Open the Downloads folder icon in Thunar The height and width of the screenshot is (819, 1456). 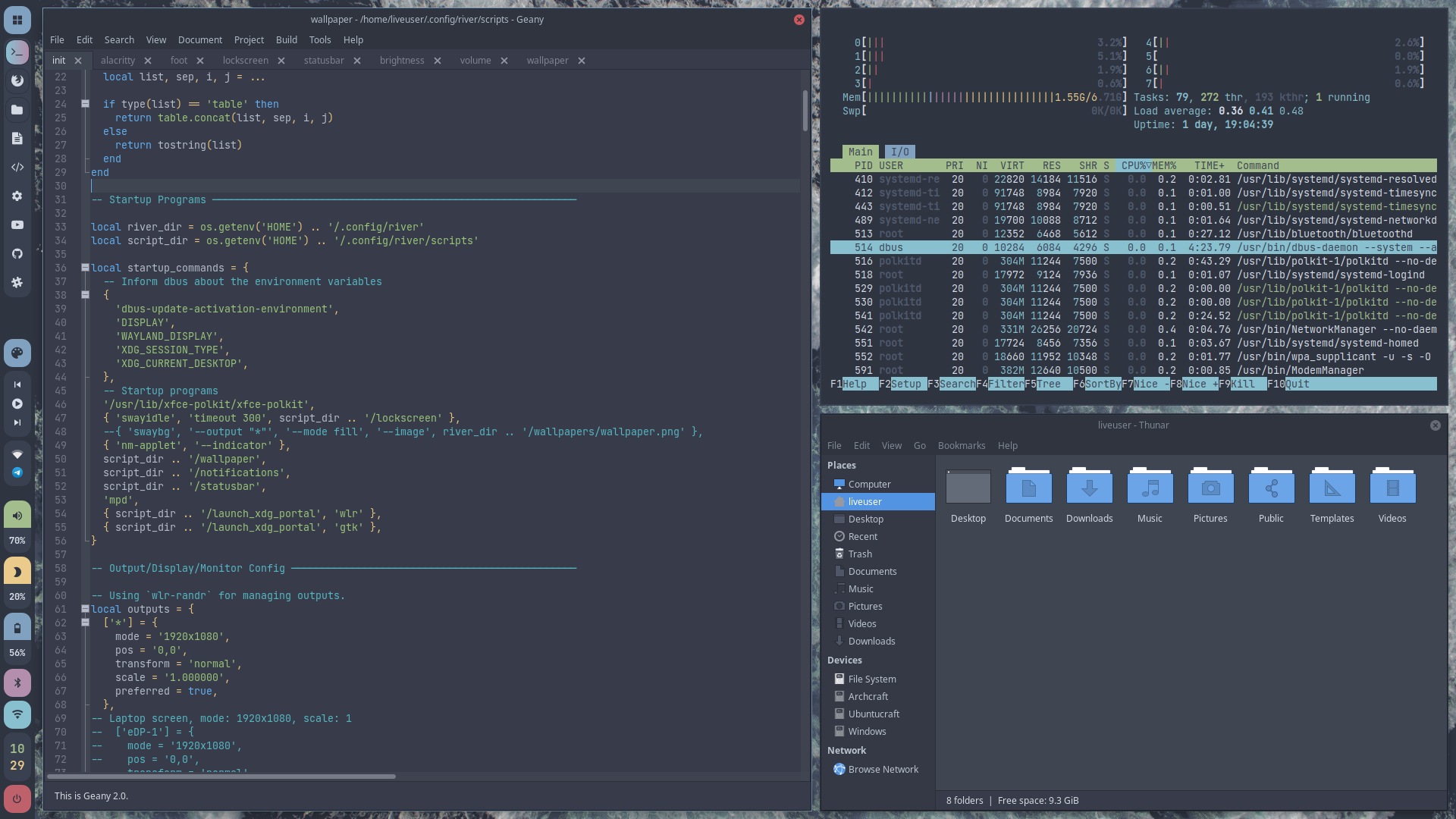click(x=1089, y=489)
